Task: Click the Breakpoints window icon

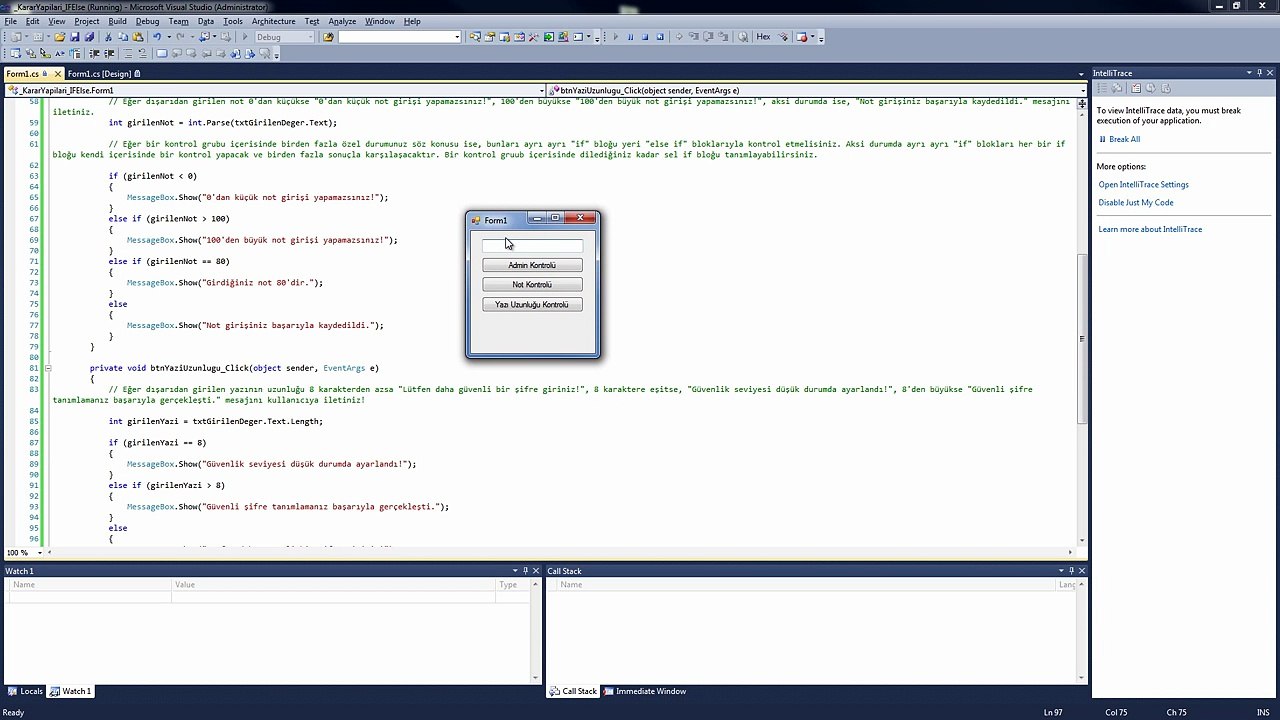Action: tap(802, 37)
